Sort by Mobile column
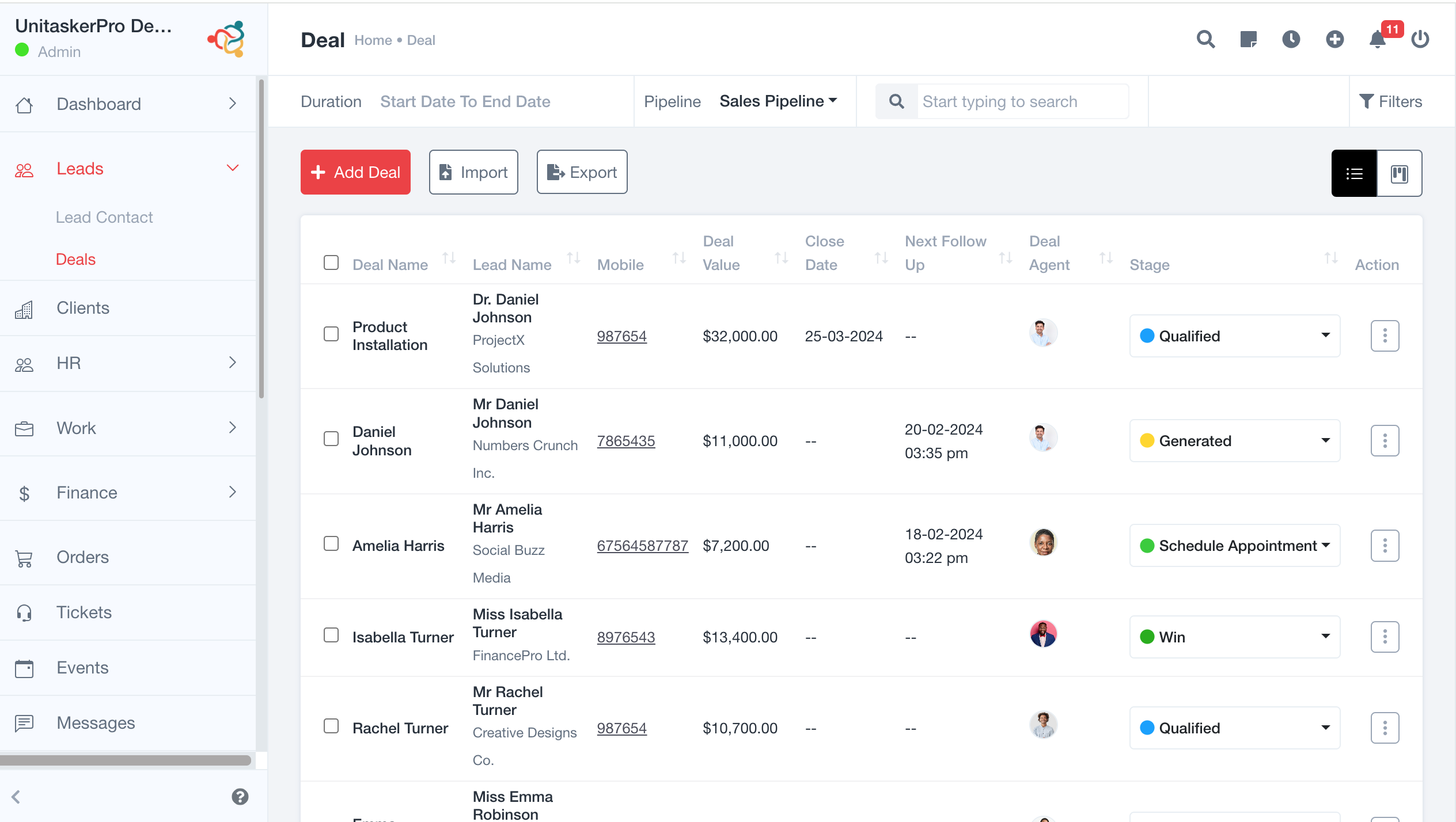Image resolution: width=1456 pixels, height=822 pixels. coord(680,257)
